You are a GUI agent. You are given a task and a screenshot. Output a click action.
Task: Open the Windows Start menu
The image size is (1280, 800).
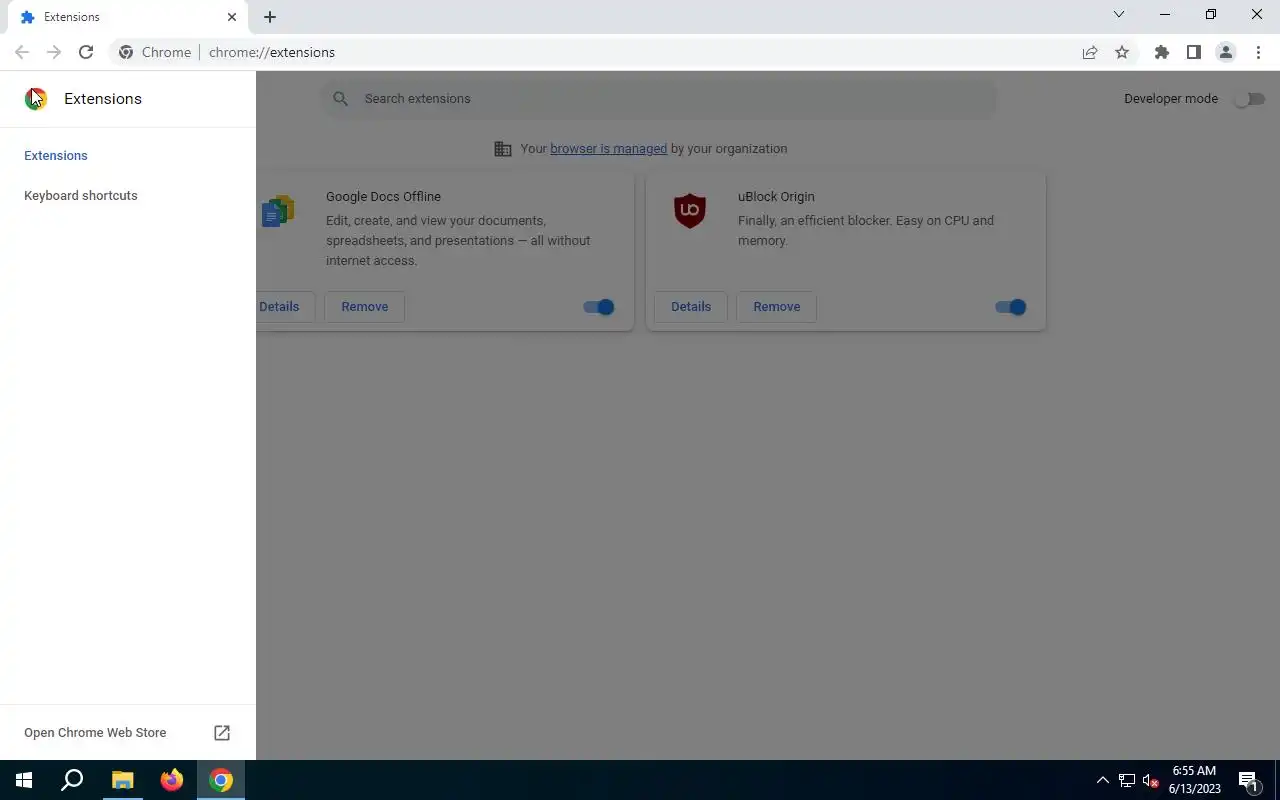[x=24, y=780]
